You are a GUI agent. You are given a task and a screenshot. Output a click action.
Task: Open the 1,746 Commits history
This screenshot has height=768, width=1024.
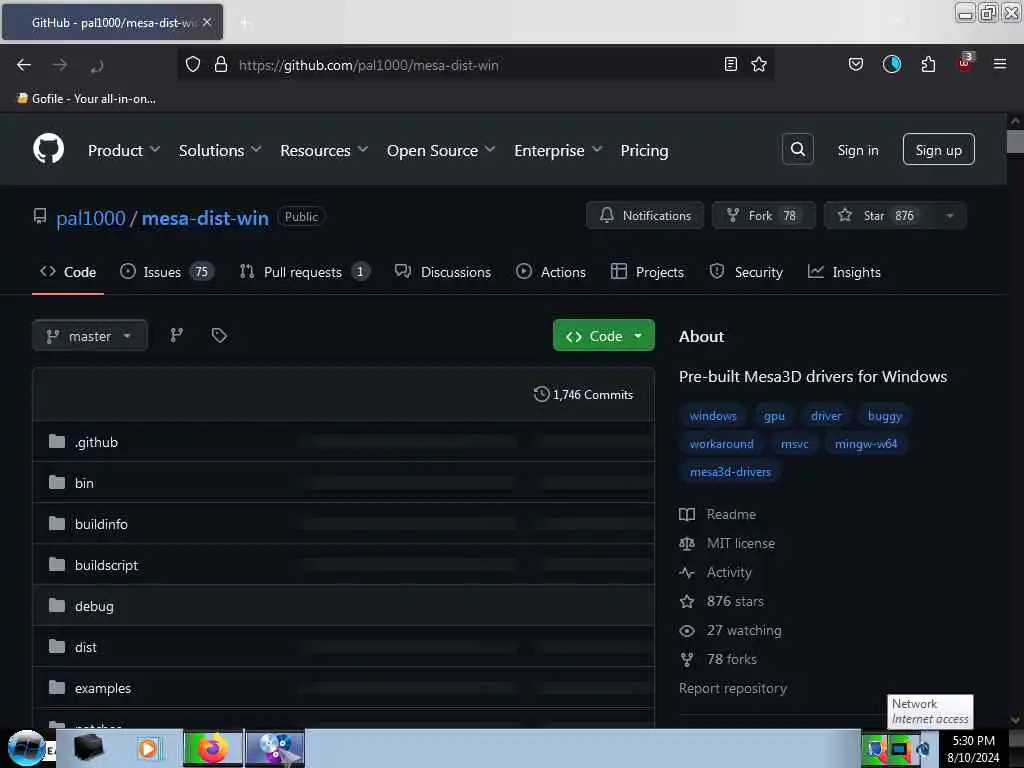tap(583, 394)
